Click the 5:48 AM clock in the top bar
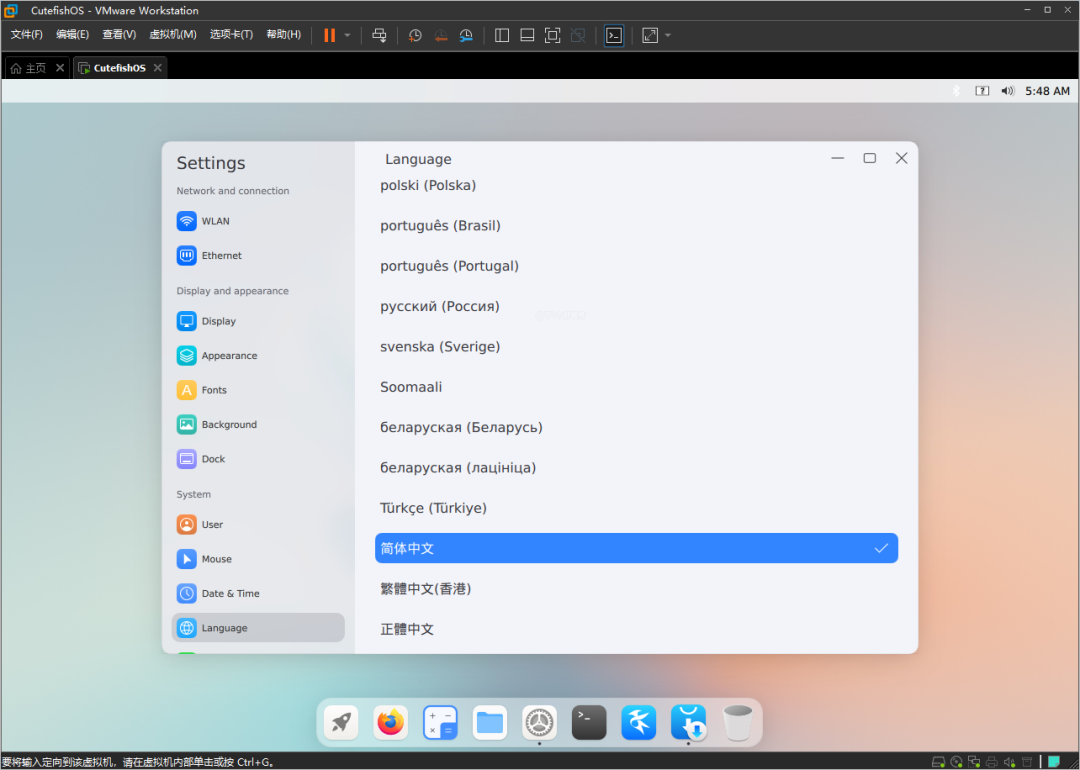 (1047, 91)
